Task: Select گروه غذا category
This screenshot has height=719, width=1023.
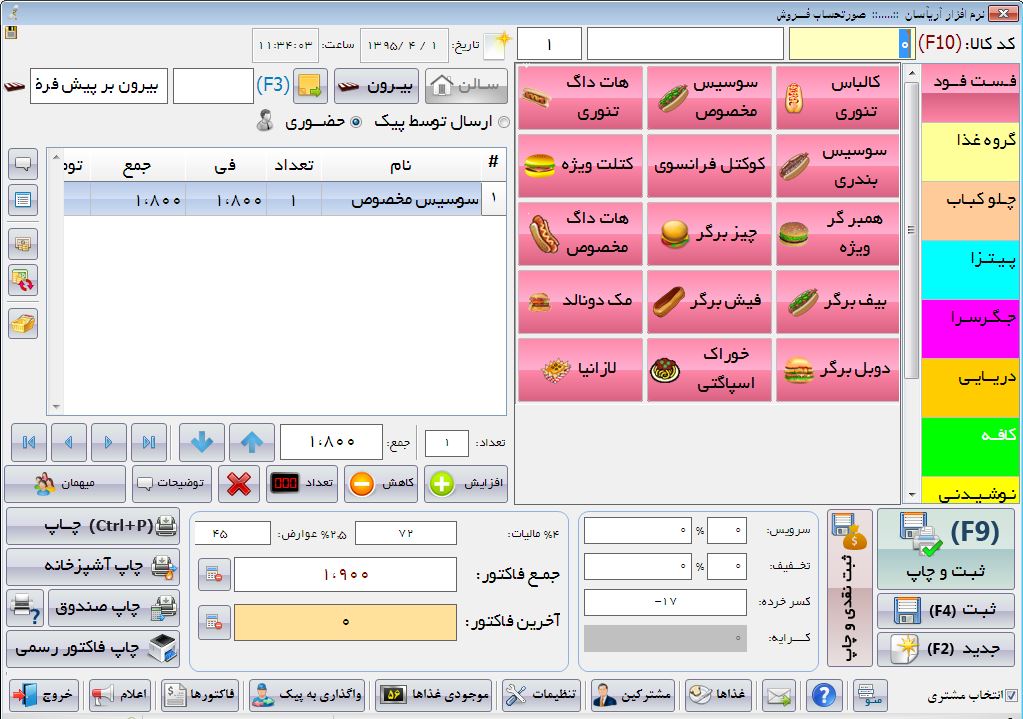Action: pyautogui.click(x=970, y=152)
